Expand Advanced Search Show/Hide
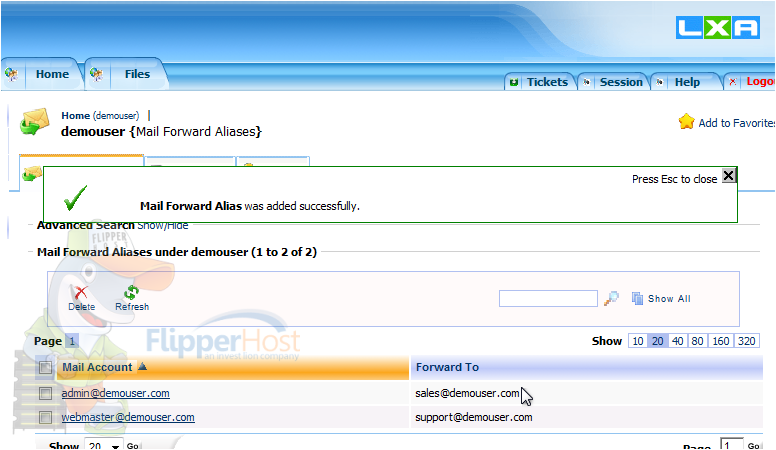This screenshot has width=776, height=450. coord(163,226)
